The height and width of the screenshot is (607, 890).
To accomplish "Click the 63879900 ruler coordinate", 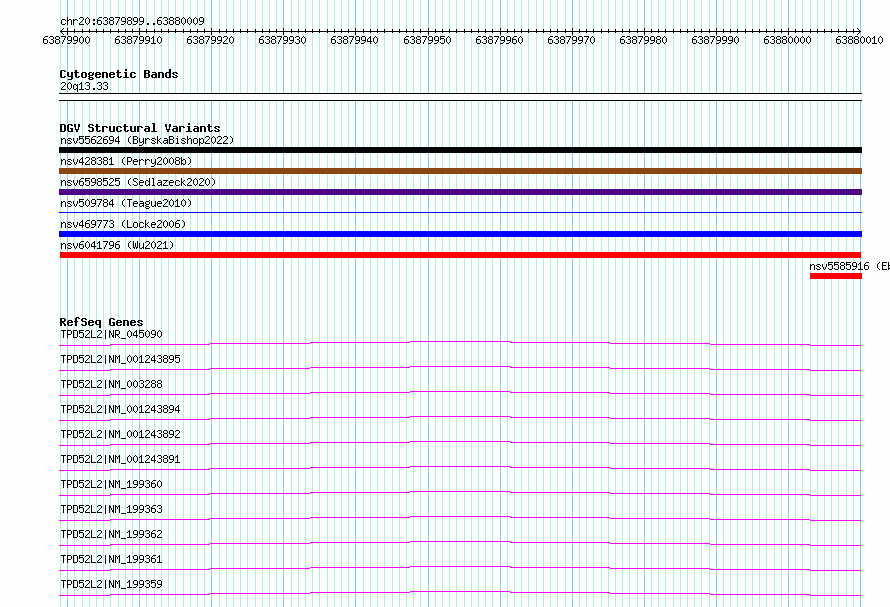I will coord(66,40).
